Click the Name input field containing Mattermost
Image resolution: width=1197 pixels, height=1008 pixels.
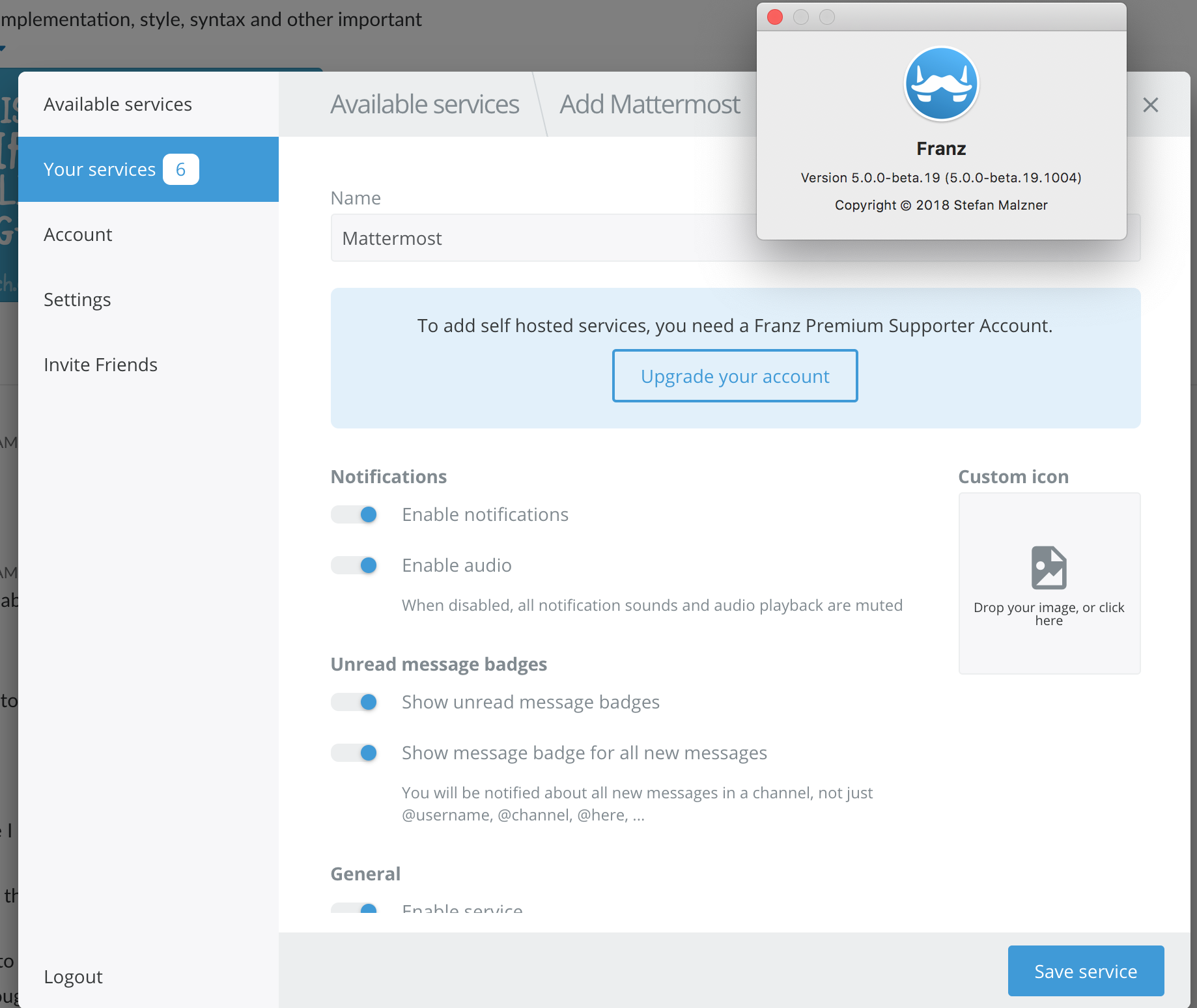(735, 238)
